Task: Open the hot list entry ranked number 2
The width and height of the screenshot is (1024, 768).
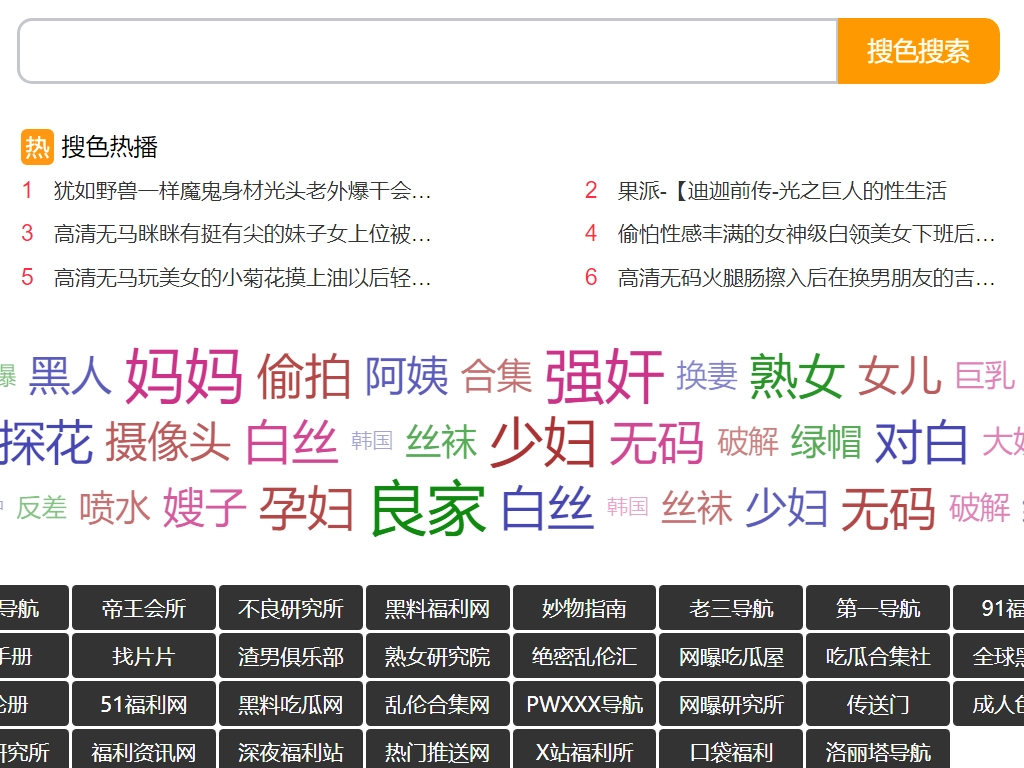Action: [x=781, y=191]
